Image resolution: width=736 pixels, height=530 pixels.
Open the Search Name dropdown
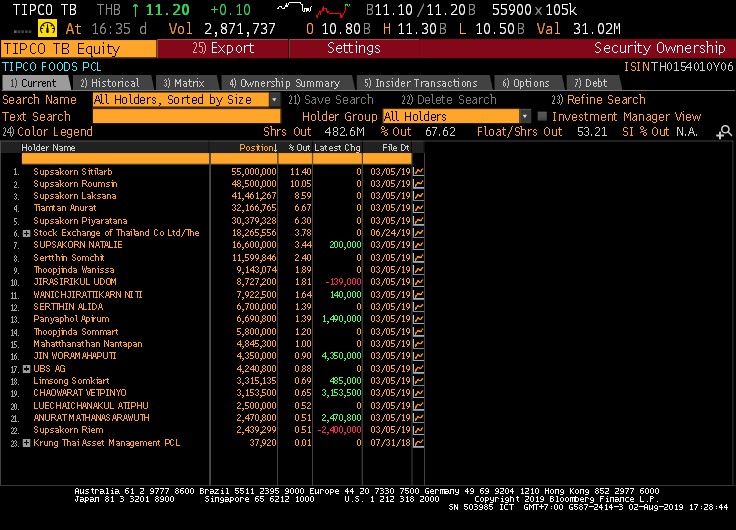[275, 100]
